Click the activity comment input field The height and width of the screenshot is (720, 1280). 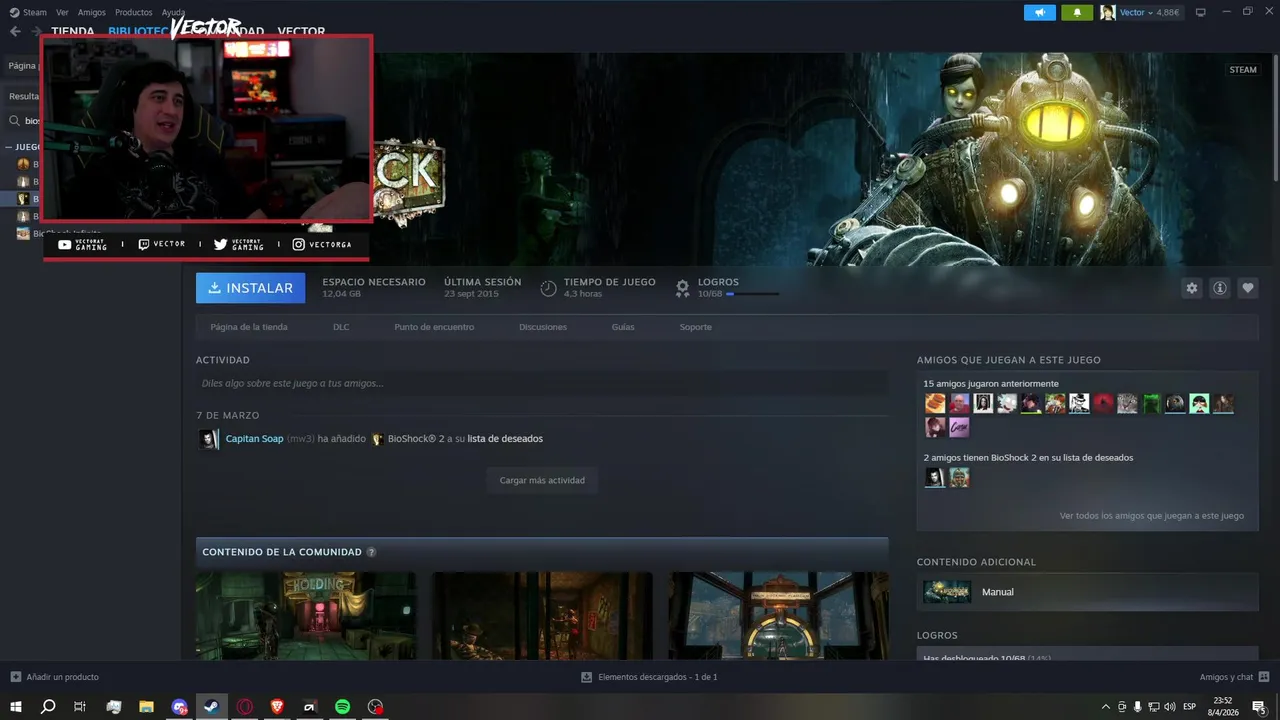pos(542,383)
